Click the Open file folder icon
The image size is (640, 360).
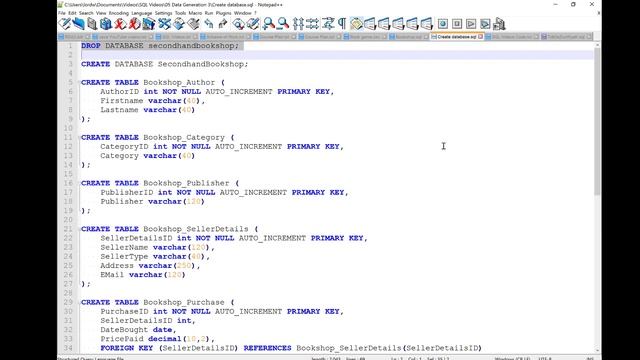(x=78, y=24)
